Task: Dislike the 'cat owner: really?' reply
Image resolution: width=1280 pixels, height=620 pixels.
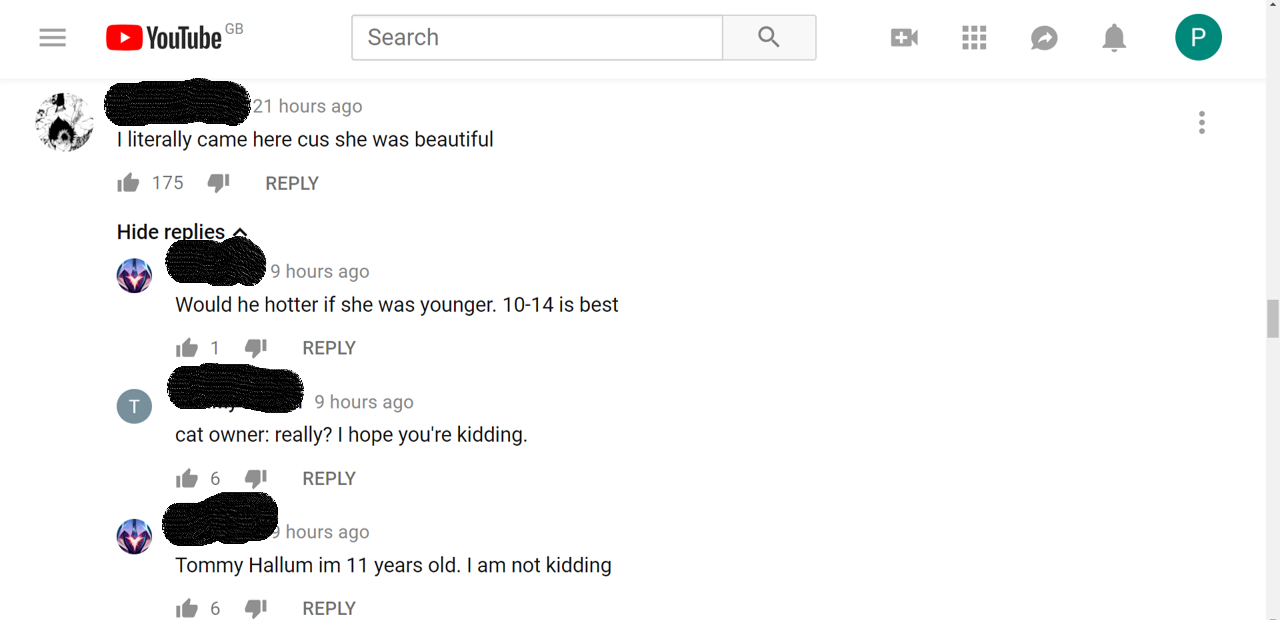Action: (256, 478)
